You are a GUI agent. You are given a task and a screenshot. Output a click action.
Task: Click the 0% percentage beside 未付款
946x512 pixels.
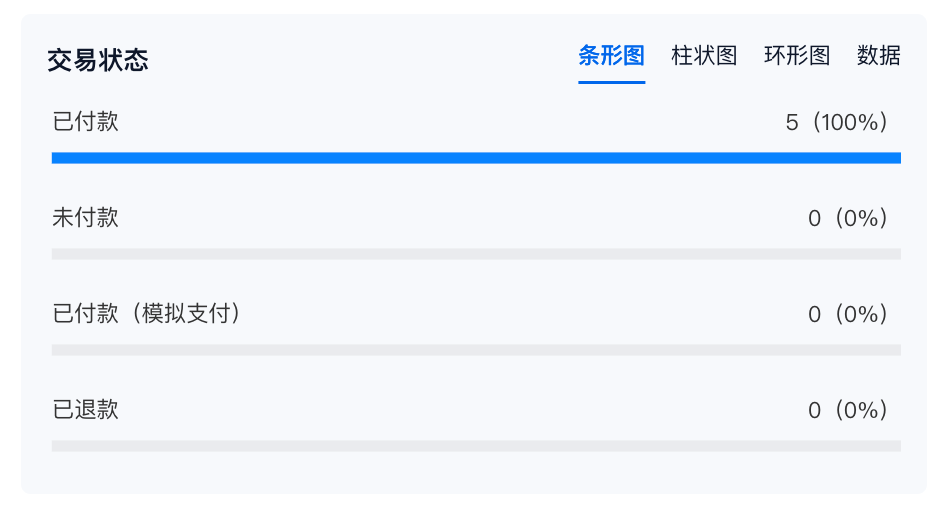pos(862,218)
